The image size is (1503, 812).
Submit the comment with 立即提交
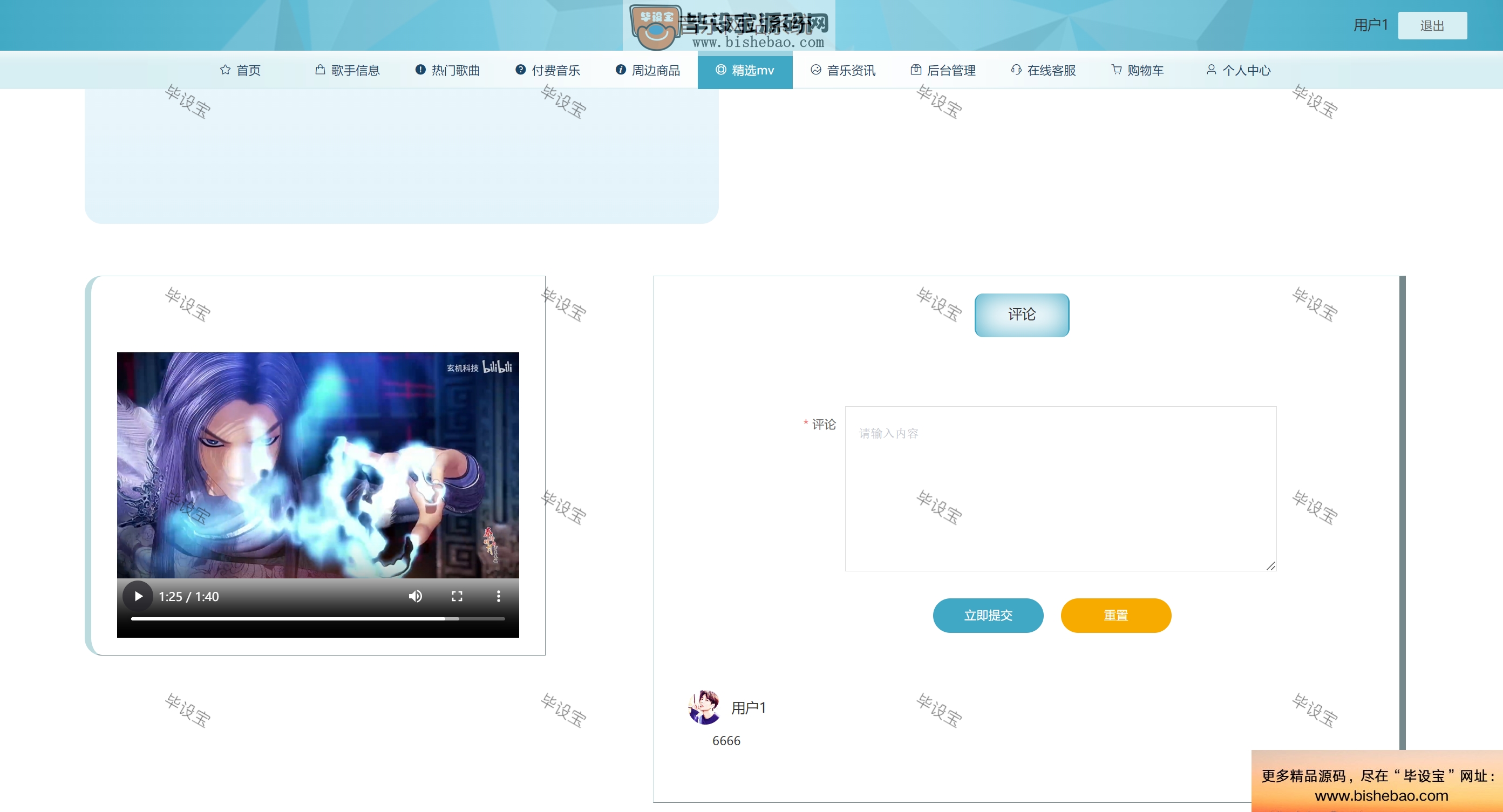988,616
